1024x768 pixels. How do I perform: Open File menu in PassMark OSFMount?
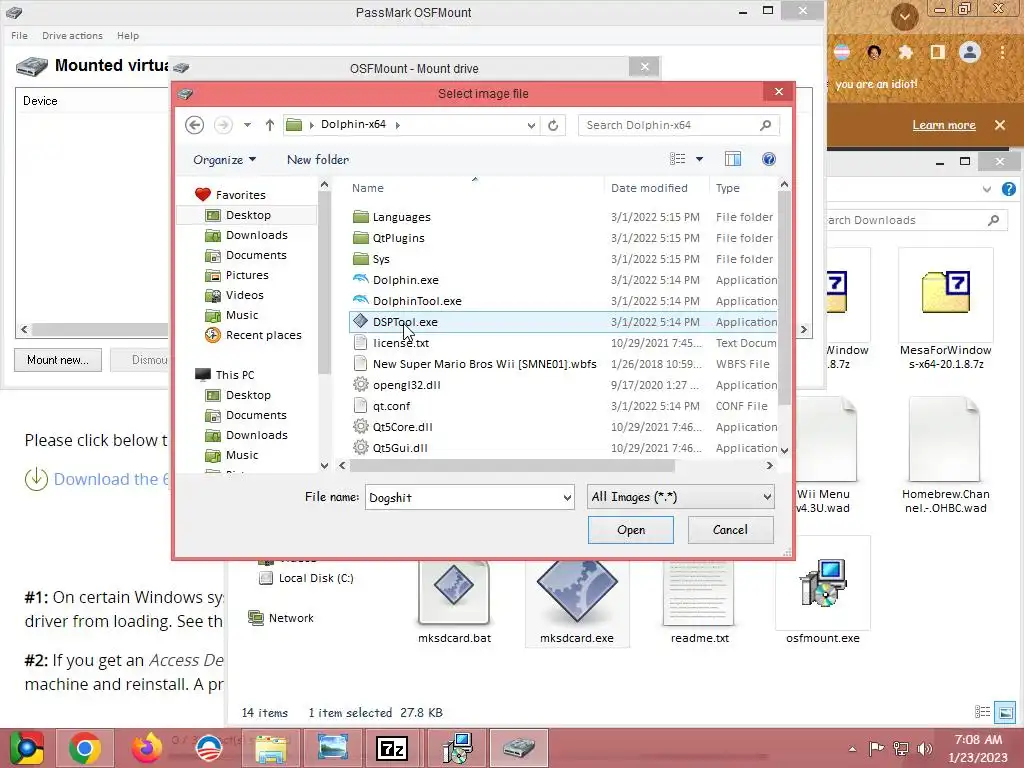(20, 36)
